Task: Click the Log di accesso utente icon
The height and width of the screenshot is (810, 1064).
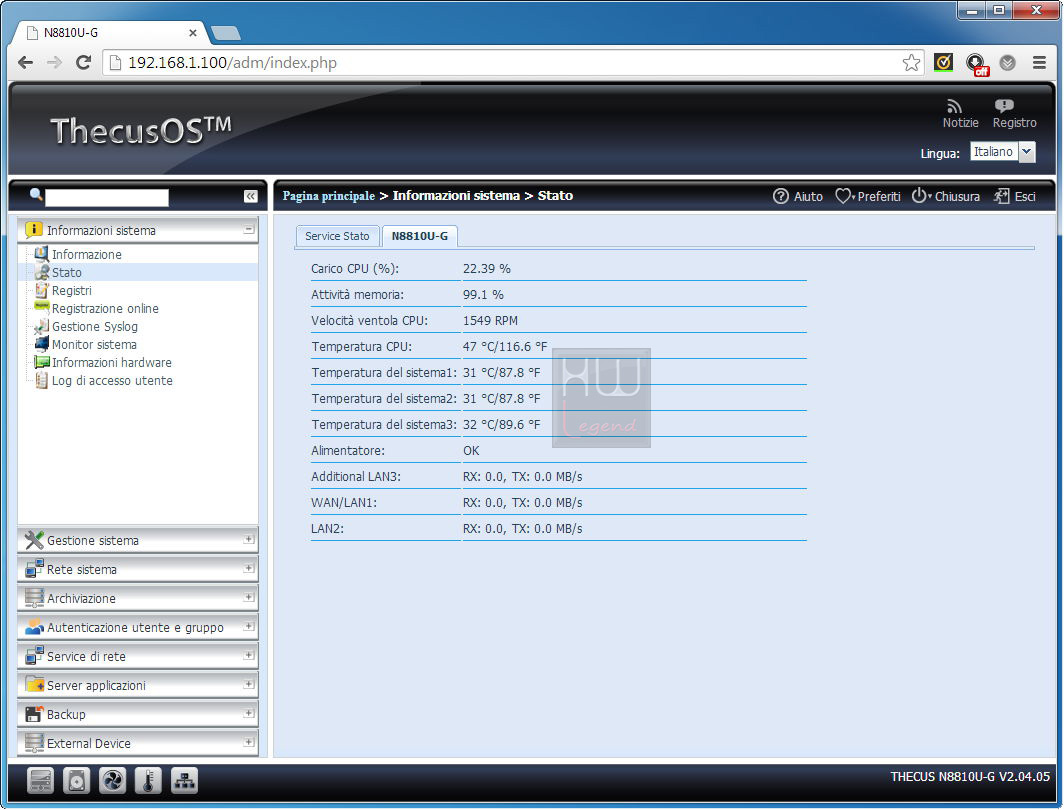Action: [42, 381]
